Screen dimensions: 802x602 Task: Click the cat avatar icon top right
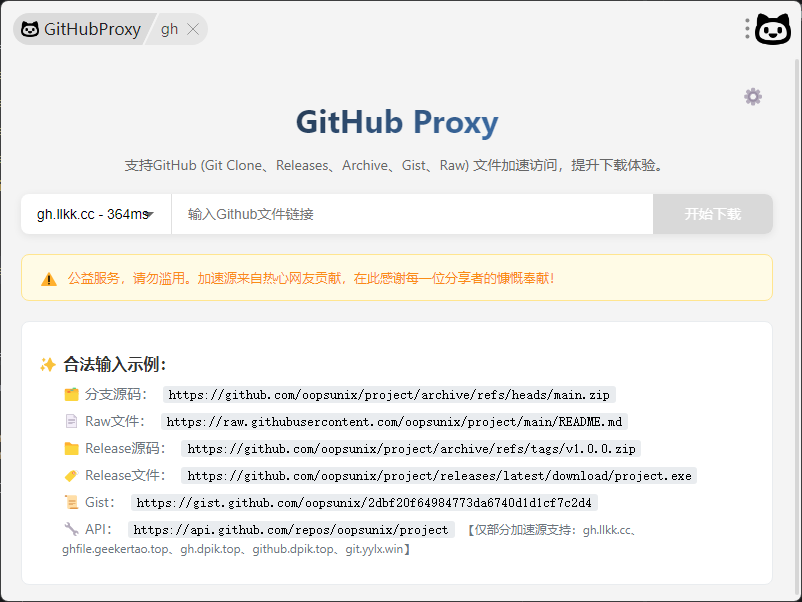coord(773,29)
